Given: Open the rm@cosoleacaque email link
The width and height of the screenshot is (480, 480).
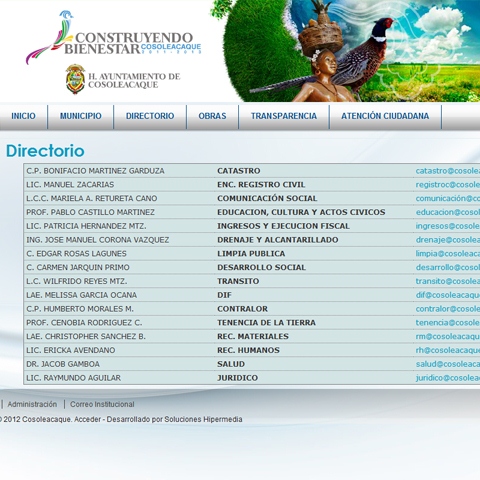Looking at the screenshot, I should (x=448, y=336).
